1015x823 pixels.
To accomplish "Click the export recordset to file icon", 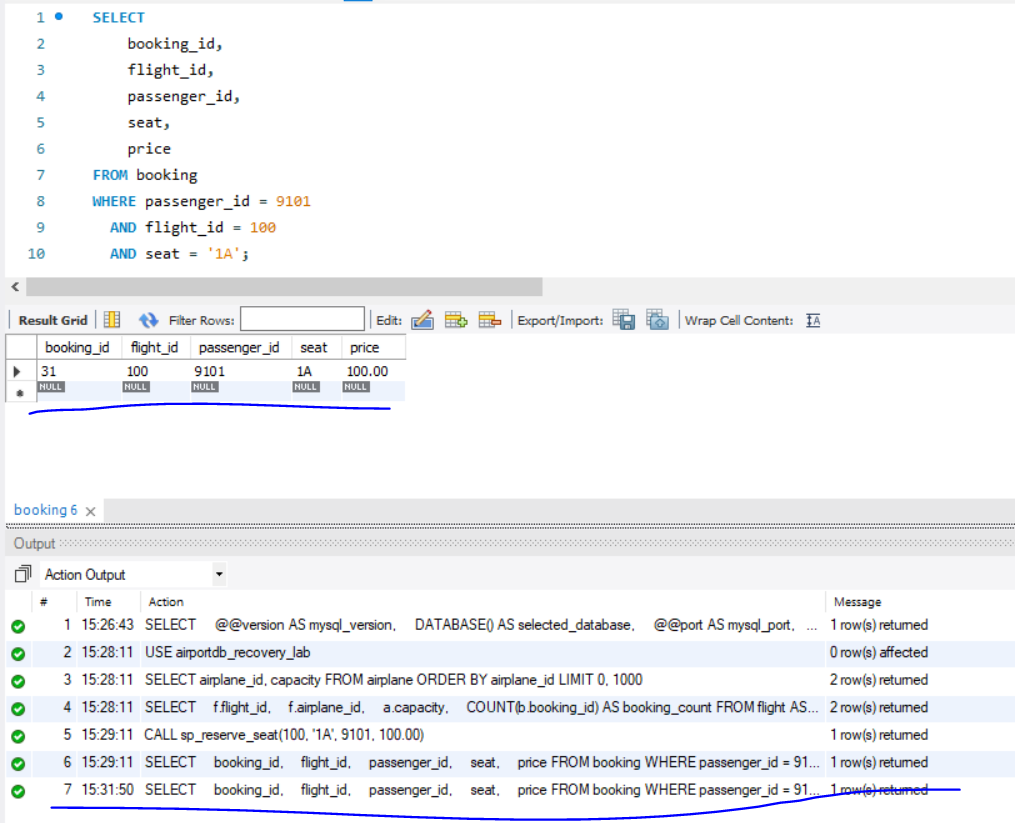I will click(x=624, y=320).
